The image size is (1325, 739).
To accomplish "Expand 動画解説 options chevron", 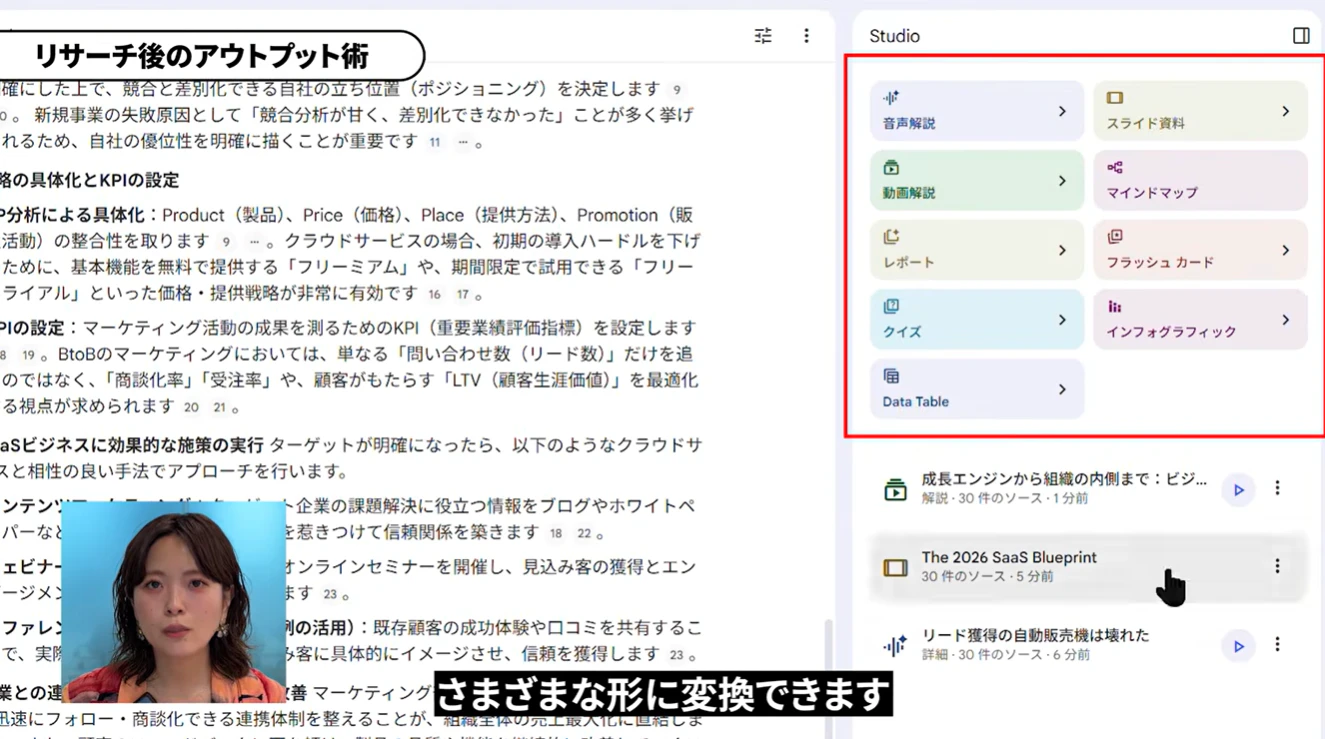I will tap(1062, 181).
